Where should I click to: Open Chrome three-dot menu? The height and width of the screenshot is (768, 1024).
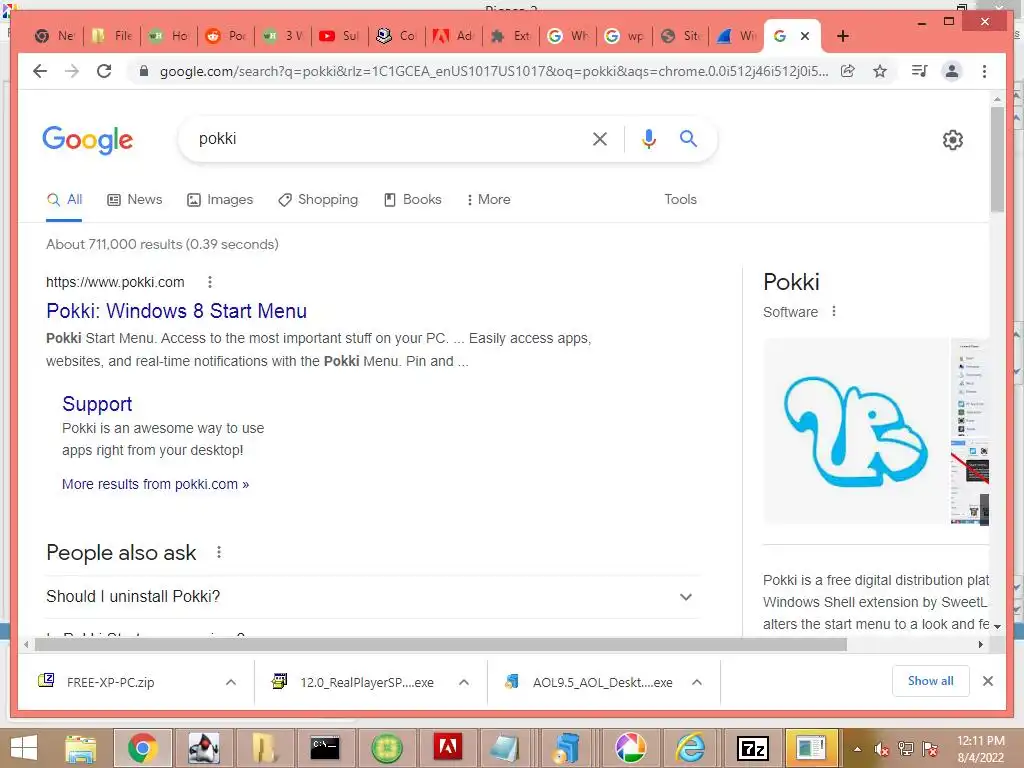(984, 71)
